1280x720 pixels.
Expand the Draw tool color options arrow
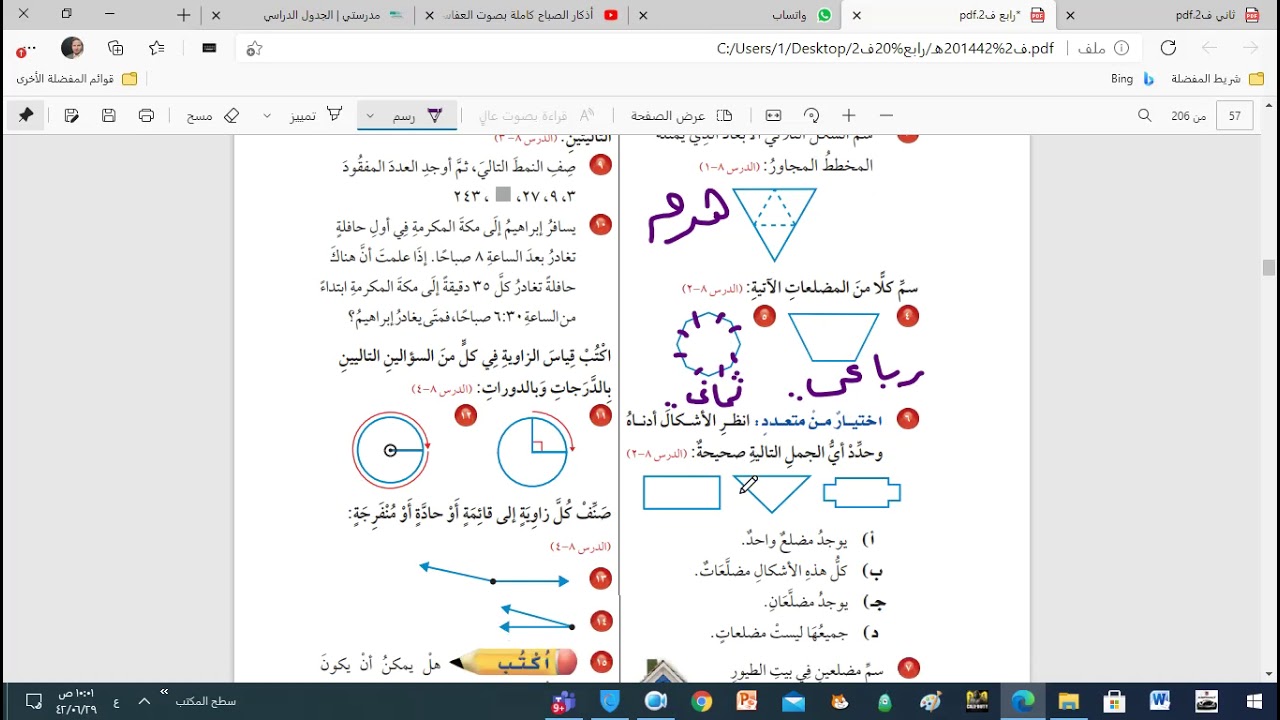[370, 116]
